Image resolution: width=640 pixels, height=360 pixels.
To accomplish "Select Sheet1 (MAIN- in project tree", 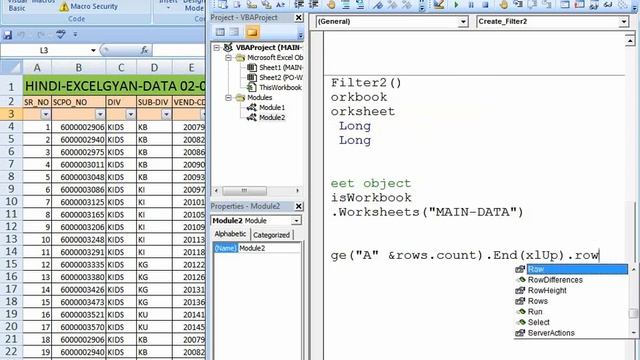I will pyautogui.click(x=281, y=67).
